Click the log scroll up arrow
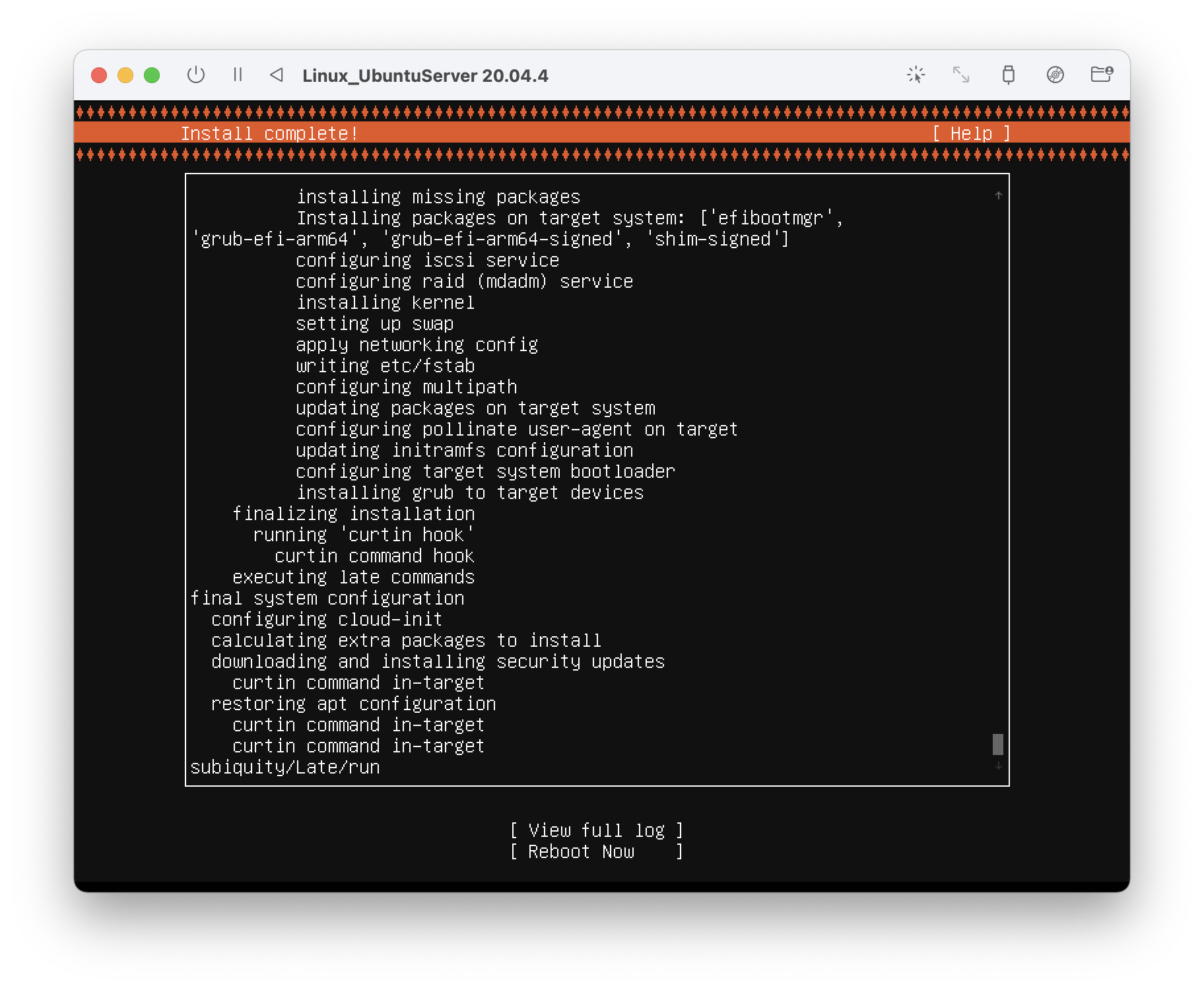Image resolution: width=1204 pixels, height=990 pixels. tap(998, 195)
